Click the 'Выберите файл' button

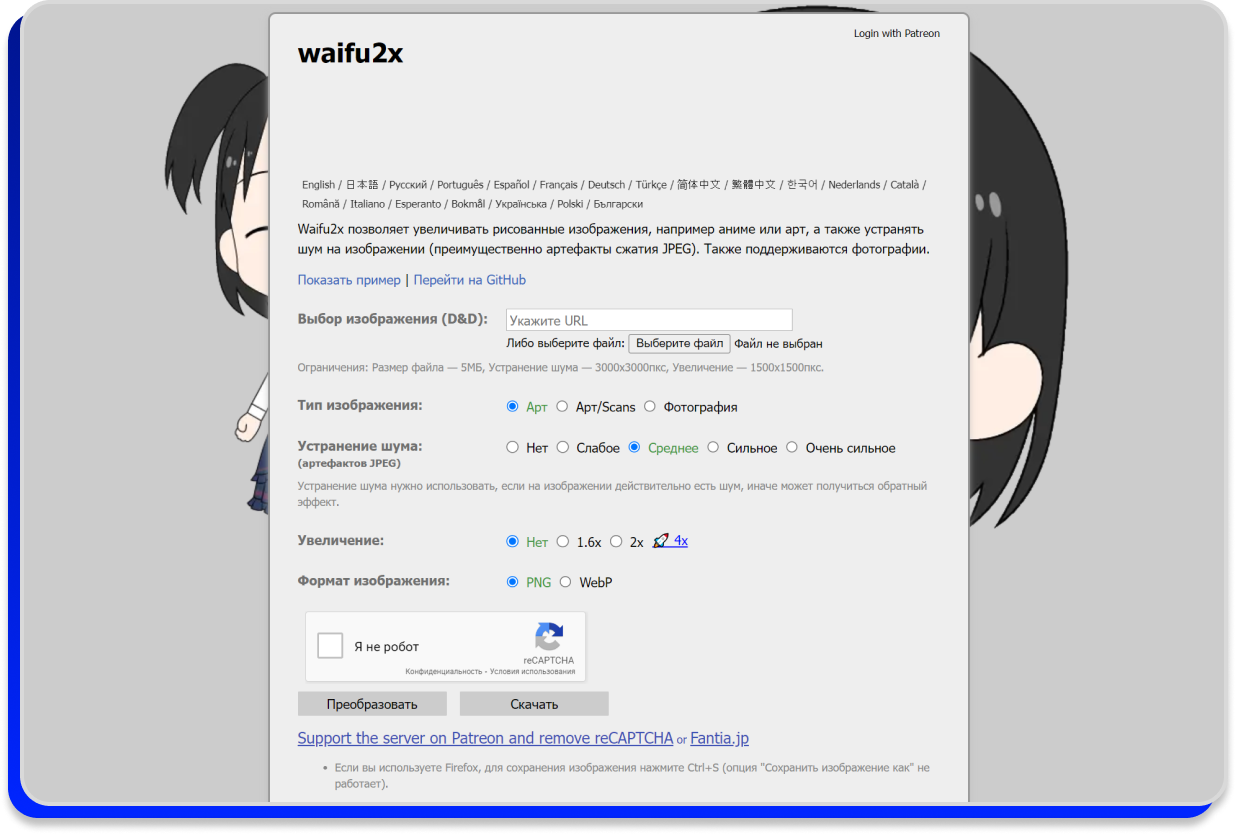pos(679,343)
